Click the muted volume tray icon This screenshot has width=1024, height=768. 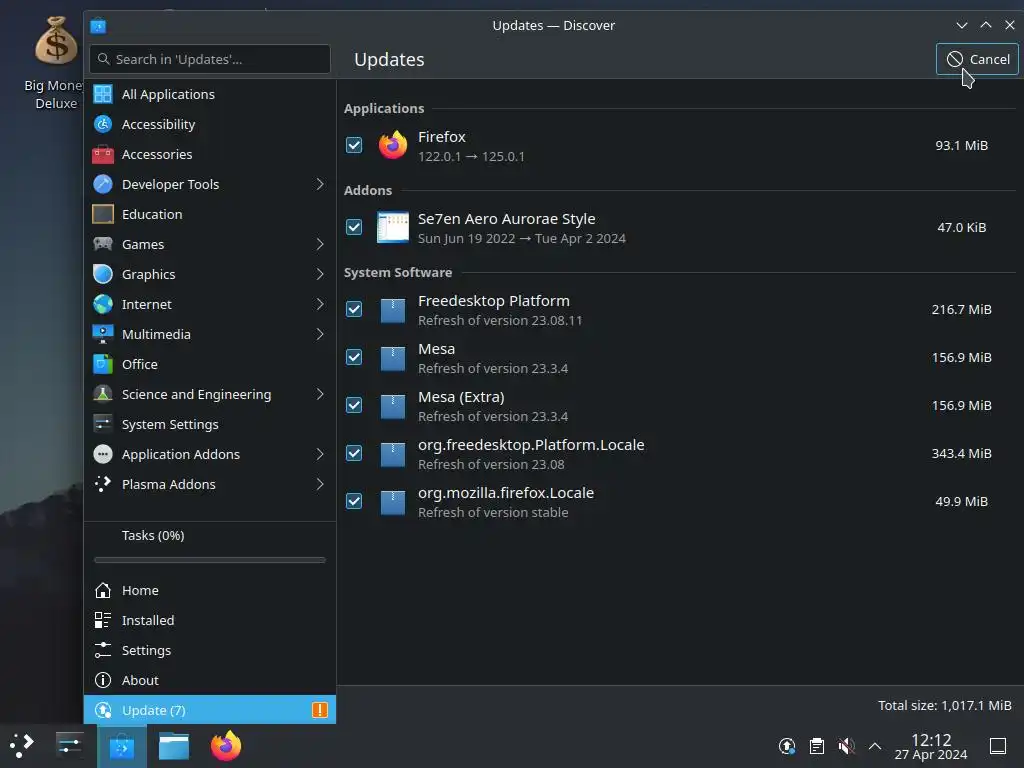click(846, 746)
